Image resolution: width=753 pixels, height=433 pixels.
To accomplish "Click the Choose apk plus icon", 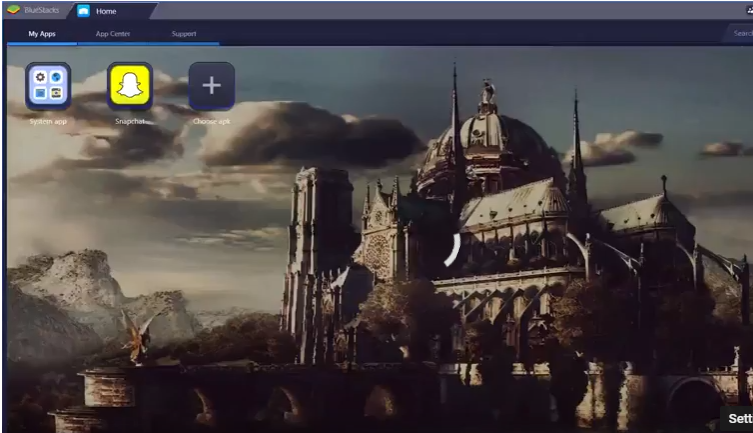I will (211, 86).
